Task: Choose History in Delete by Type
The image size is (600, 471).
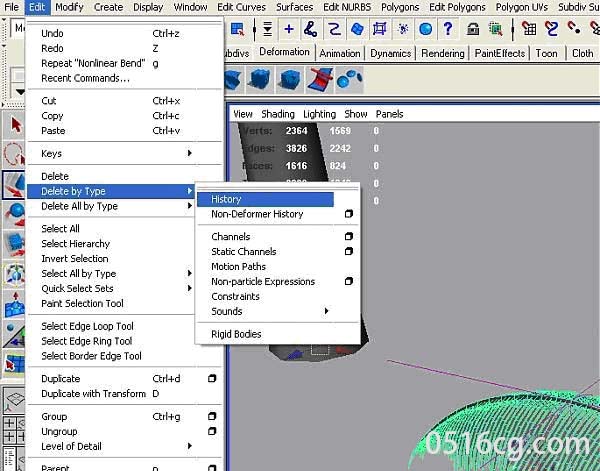Action: point(265,199)
